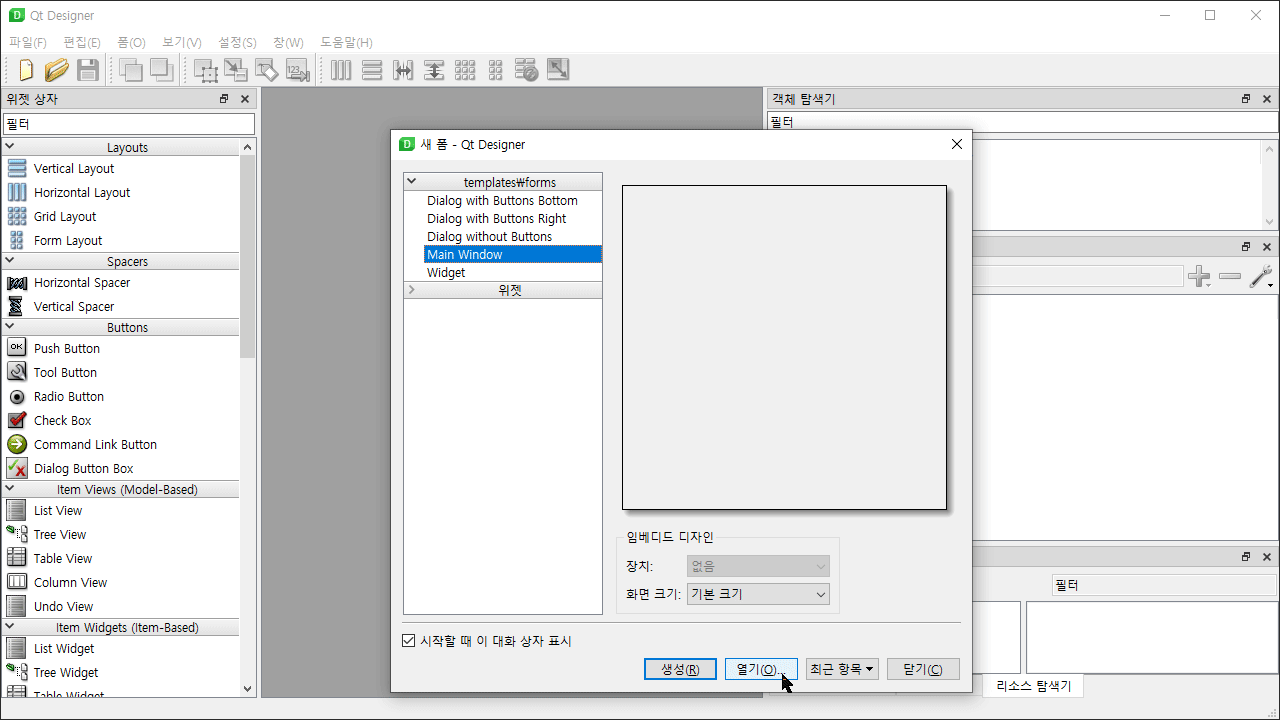
Task: Open the 도움말(H) menu
Action: pyautogui.click(x=346, y=42)
